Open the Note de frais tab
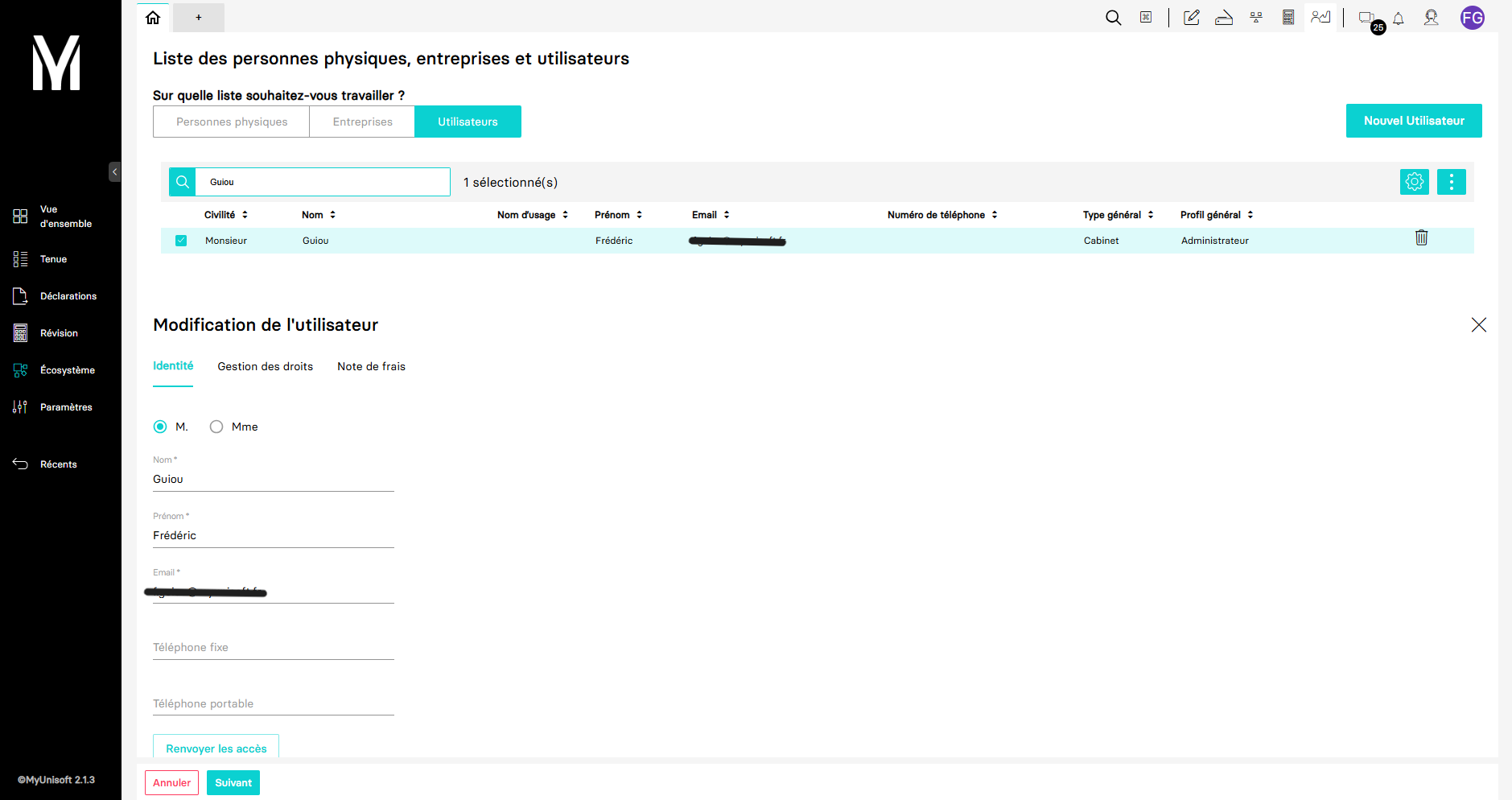 point(371,366)
